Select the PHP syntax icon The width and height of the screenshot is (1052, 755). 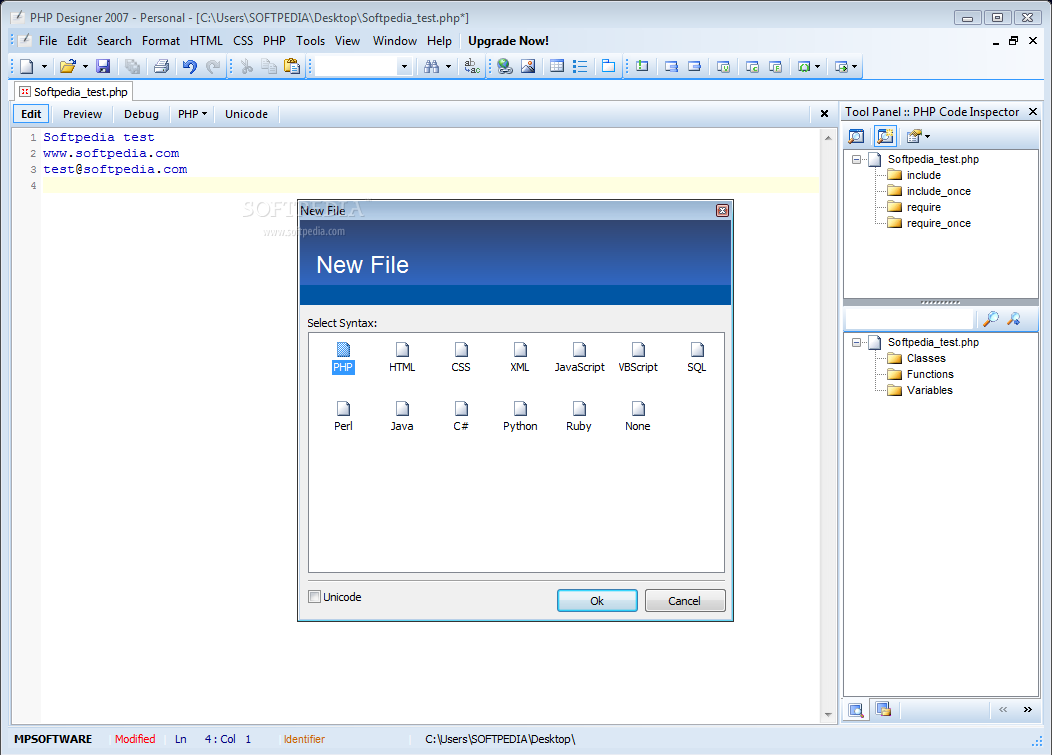(343, 358)
